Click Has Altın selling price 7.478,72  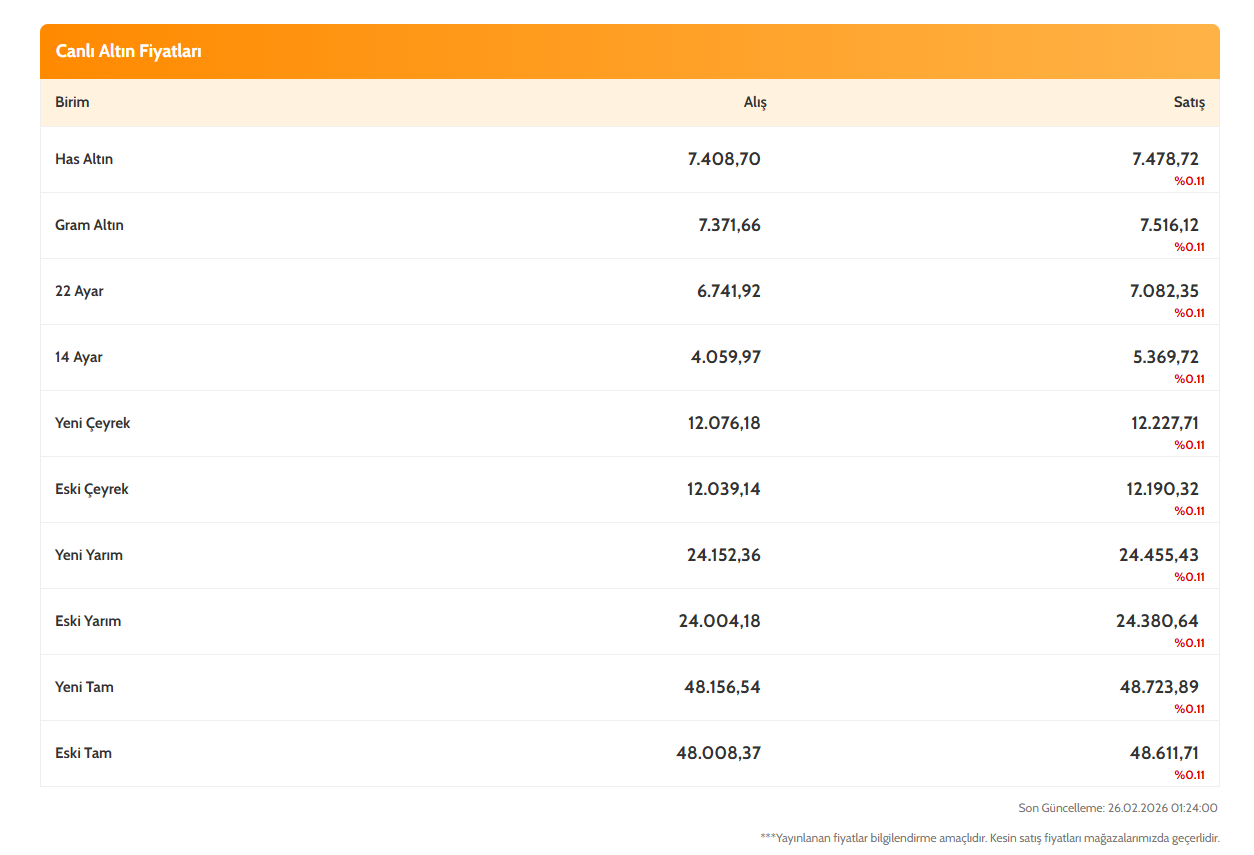coord(1165,159)
